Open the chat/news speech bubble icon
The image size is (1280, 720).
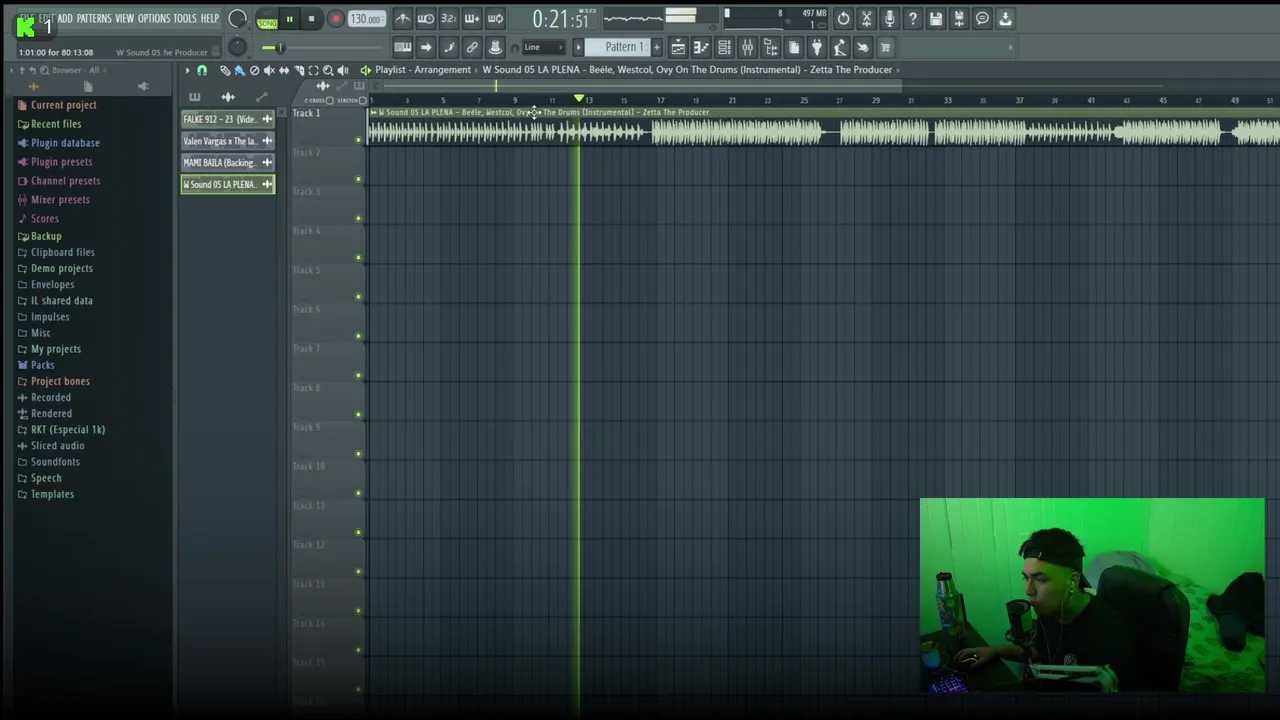(982, 18)
